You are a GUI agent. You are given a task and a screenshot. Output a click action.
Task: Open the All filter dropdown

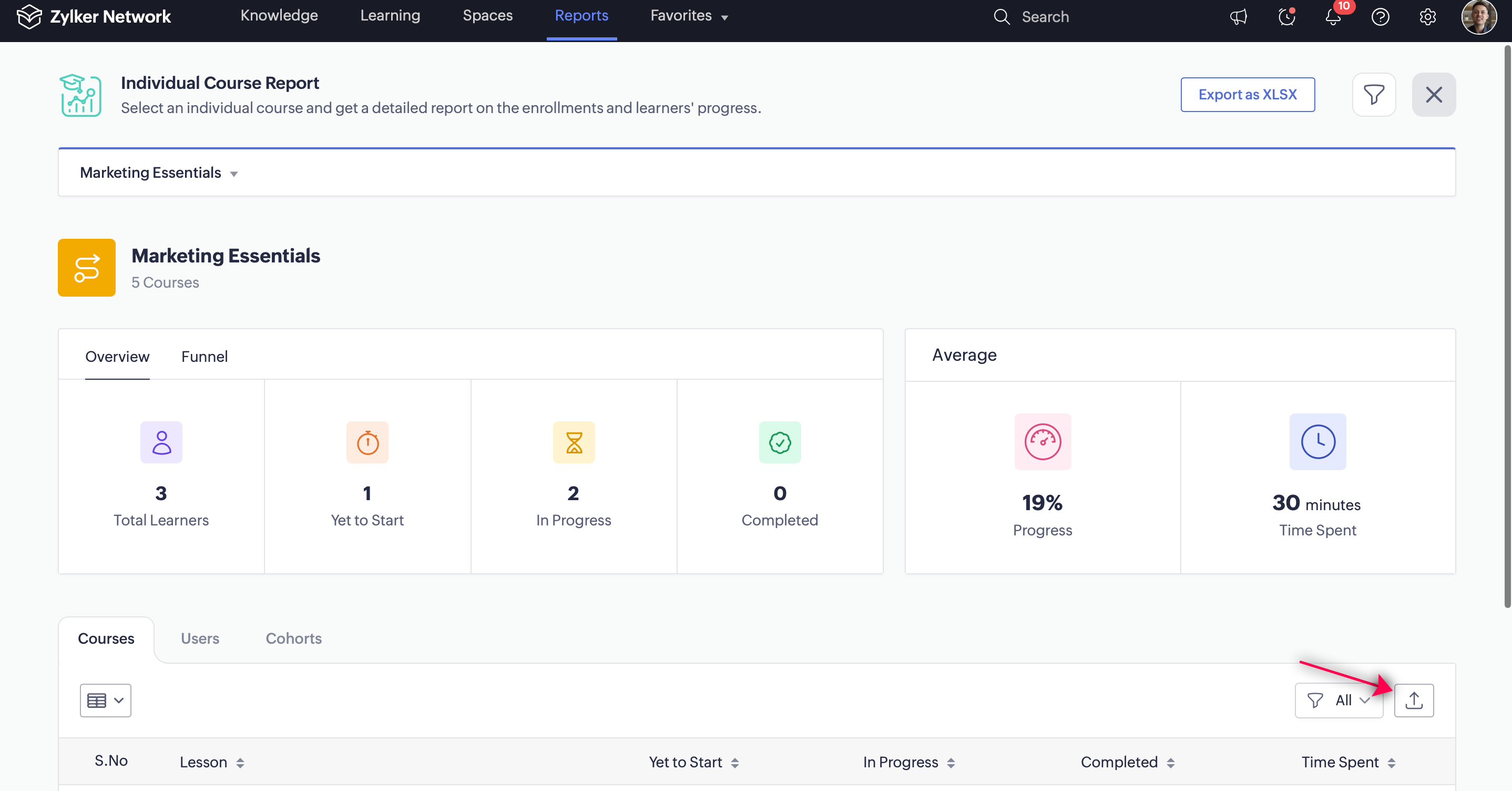[1339, 700]
